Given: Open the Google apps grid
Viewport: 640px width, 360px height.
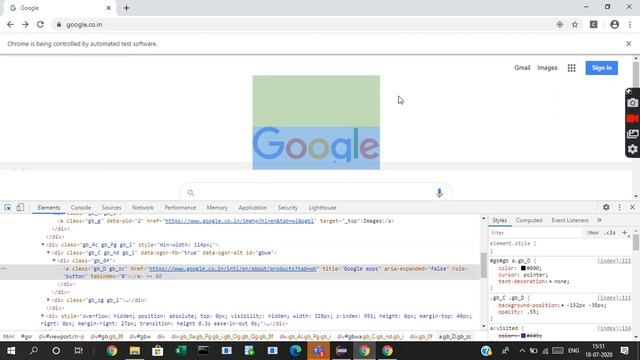Looking at the screenshot, I should 571,68.
